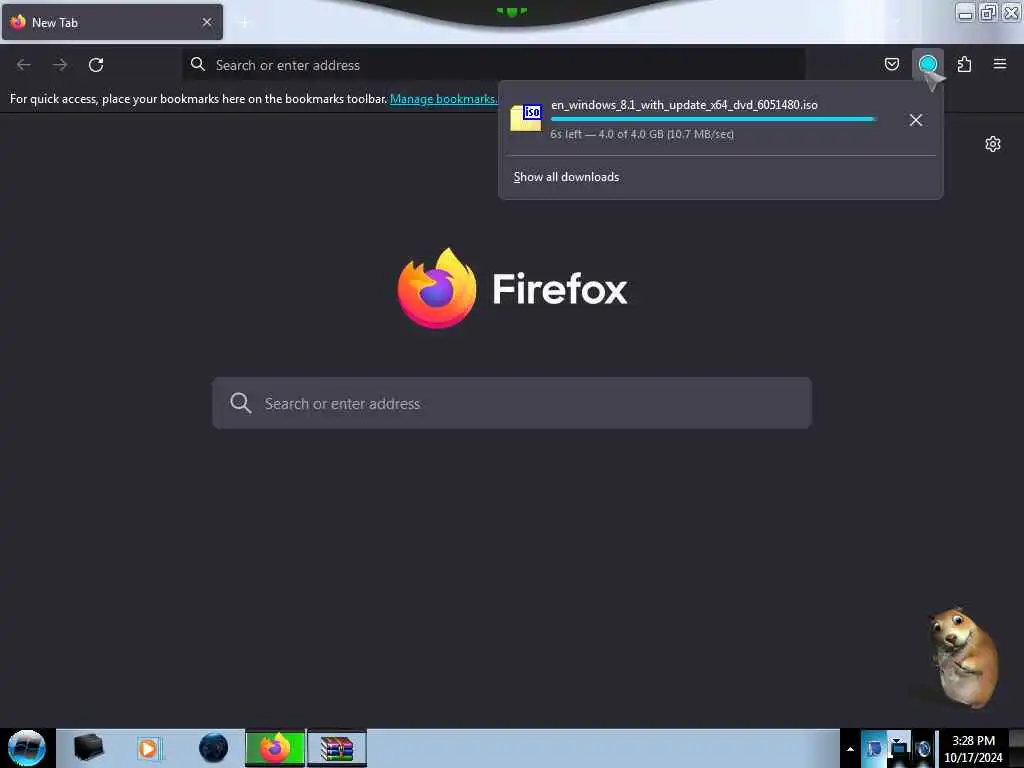Open New Tab page settings gear
This screenshot has width=1024, height=768.
pyautogui.click(x=993, y=144)
